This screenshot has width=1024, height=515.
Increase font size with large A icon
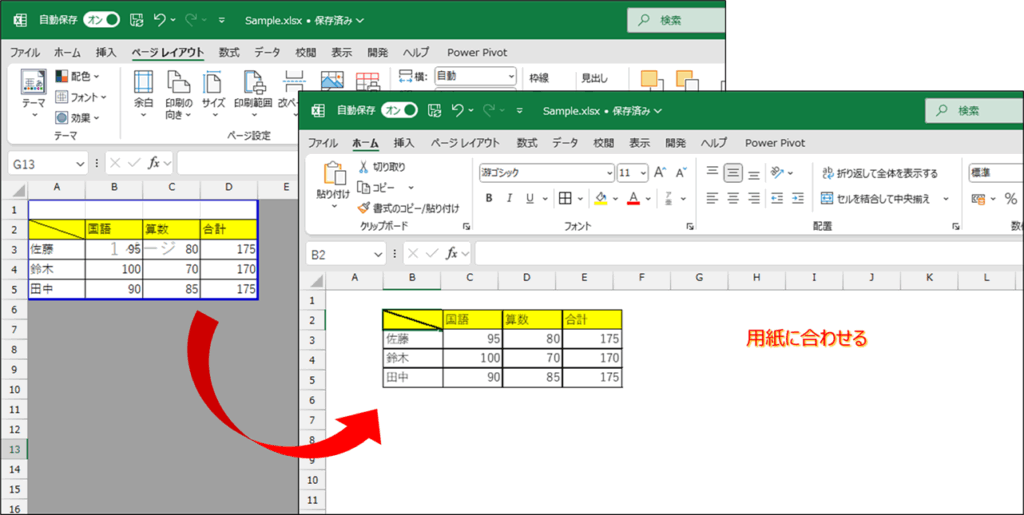click(660, 172)
